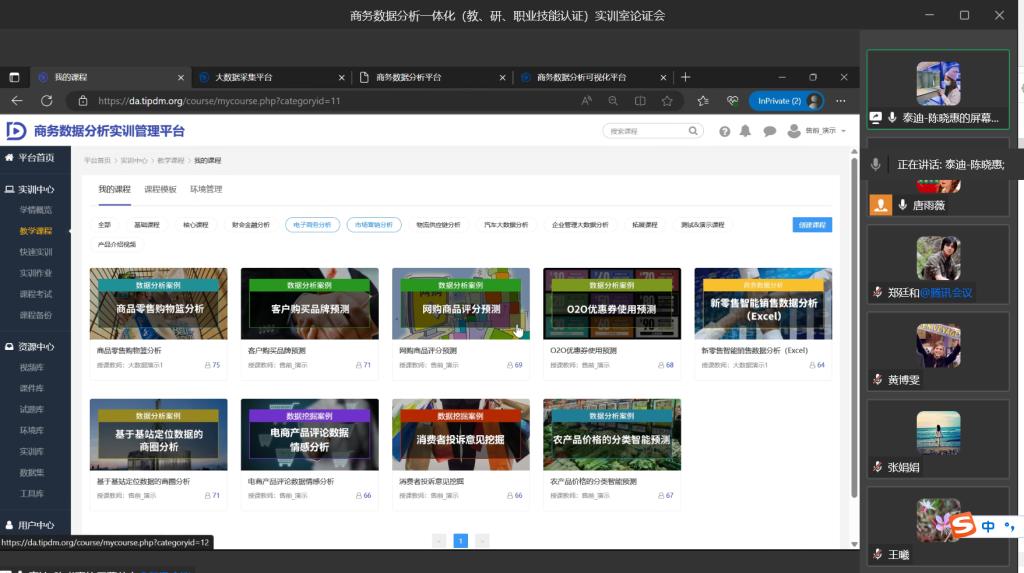Select the 电子商务分析 category filter
The image size is (1024, 573).
[x=311, y=225]
